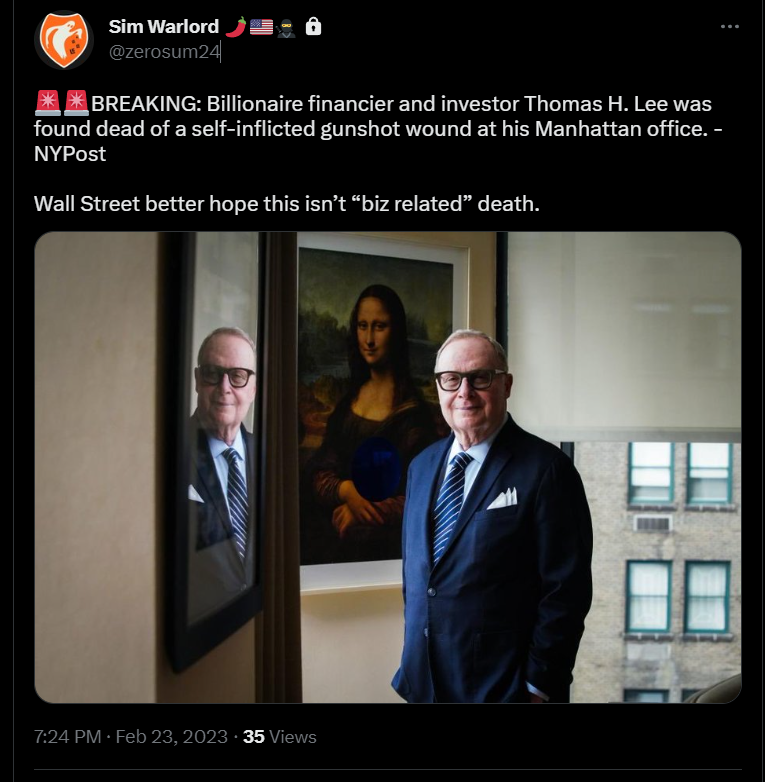This screenshot has width=765, height=782.
Task: Click the word BREAKING in tweet text
Action: [146, 104]
